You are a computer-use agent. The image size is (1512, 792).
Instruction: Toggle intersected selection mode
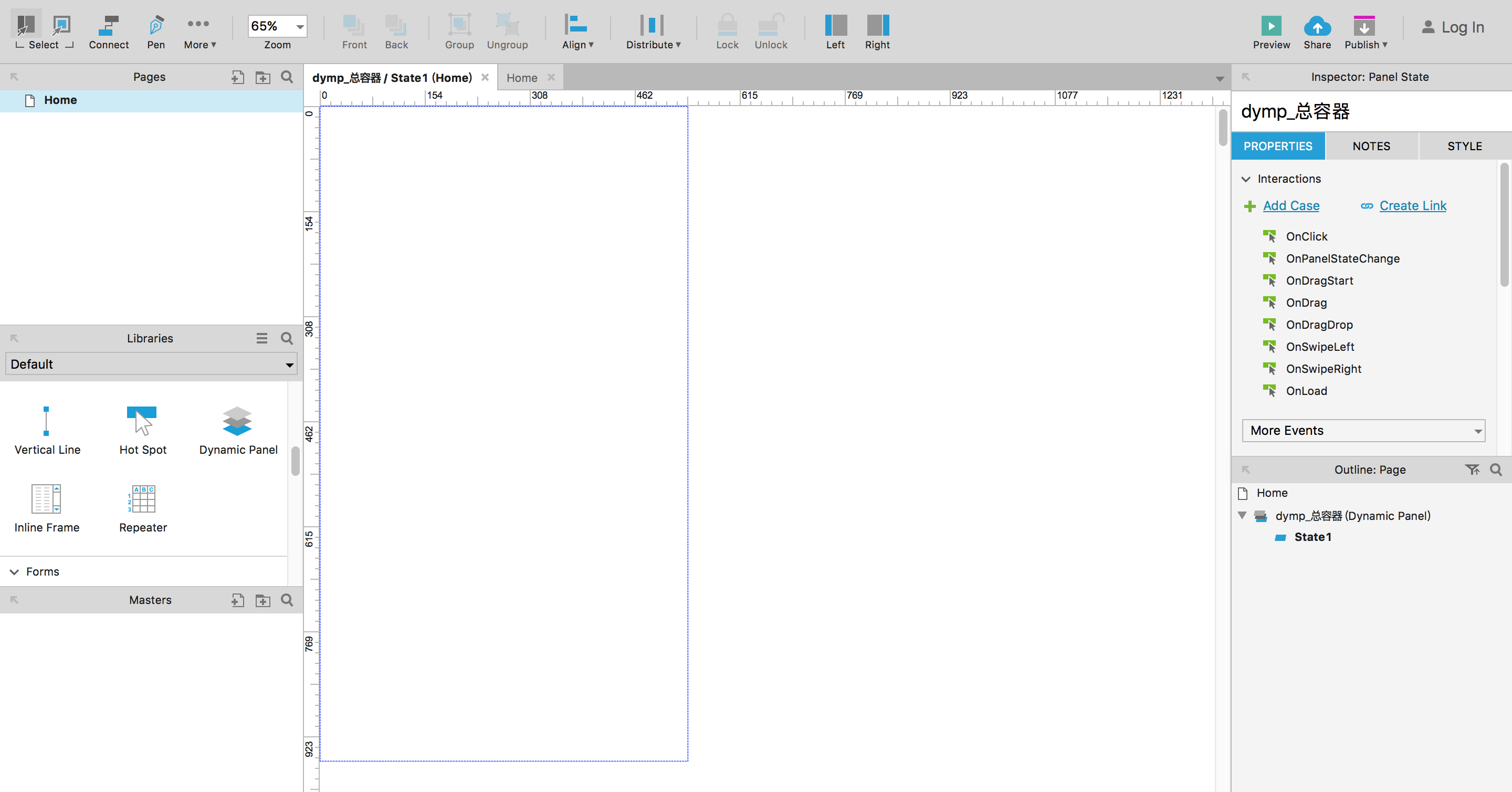tap(26, 26)
